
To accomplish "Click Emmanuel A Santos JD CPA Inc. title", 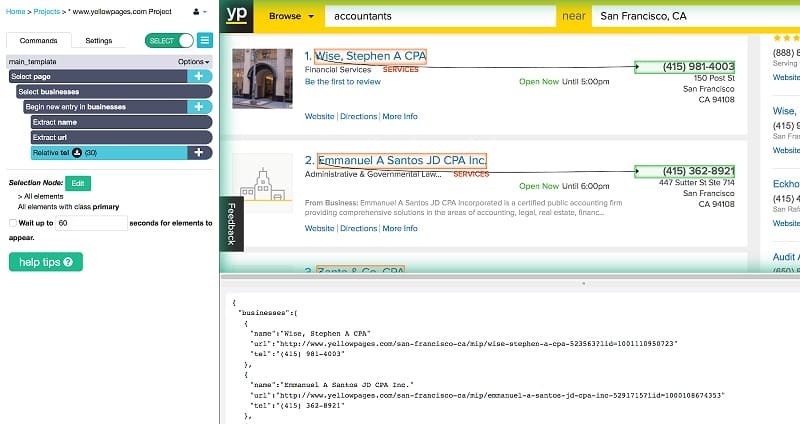I will [x=402, y=161].
